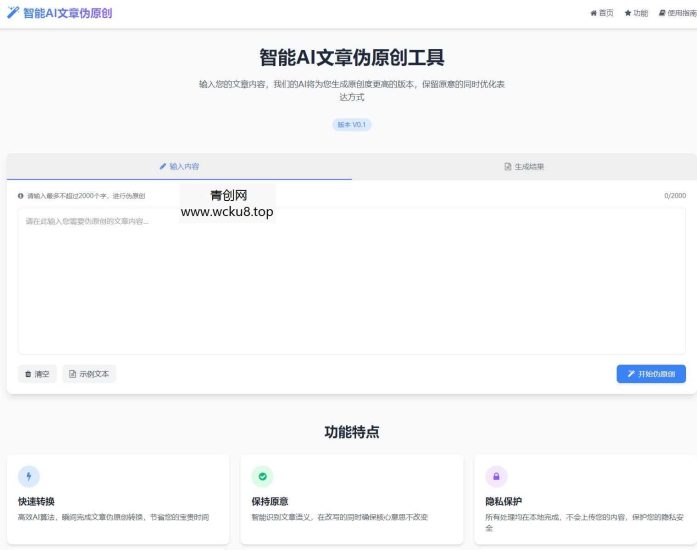Screen dimensions: 697x550
Task: Focus the article text input area
Action: [x=352, y=281]
